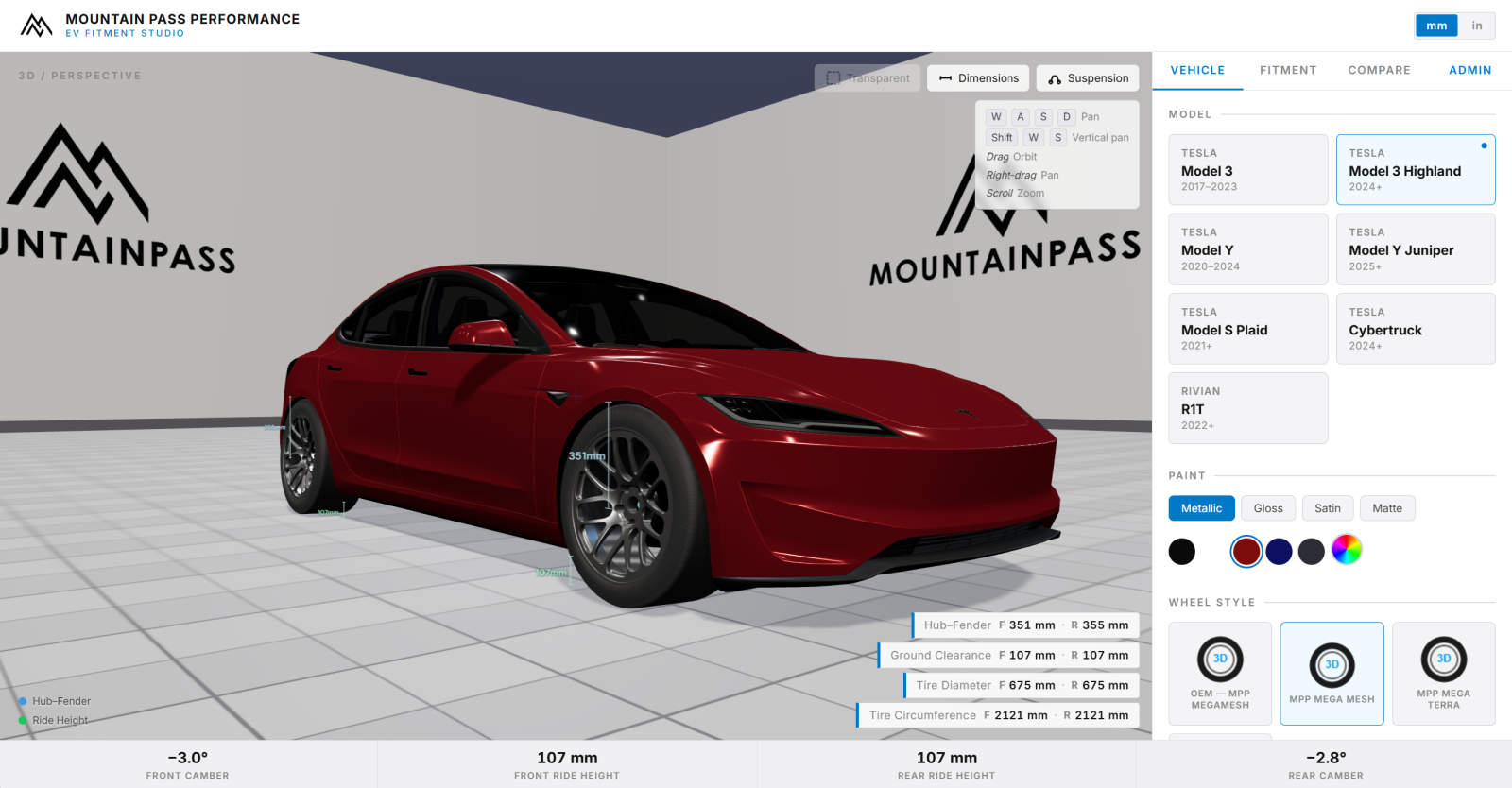Choose the MPP Mega Mesh wheel style
The height and width of the screenshot is (788, 1512).
point(1332,674)
